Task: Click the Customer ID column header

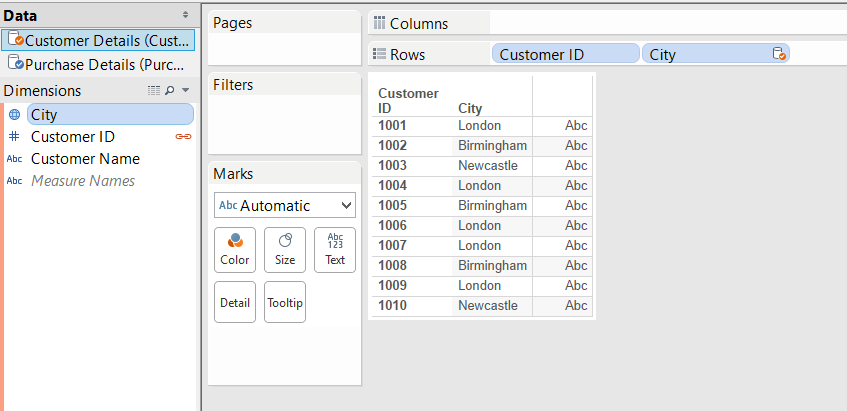Action: (408, 100)
